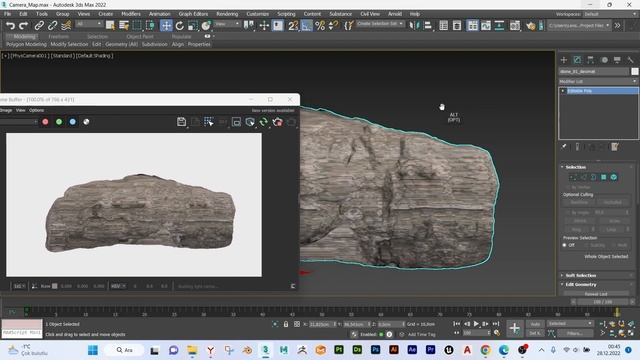Screen dimensions: 640x360
Task: Toggle alpha channel in frame buffer
Action: tap(86, 122)
